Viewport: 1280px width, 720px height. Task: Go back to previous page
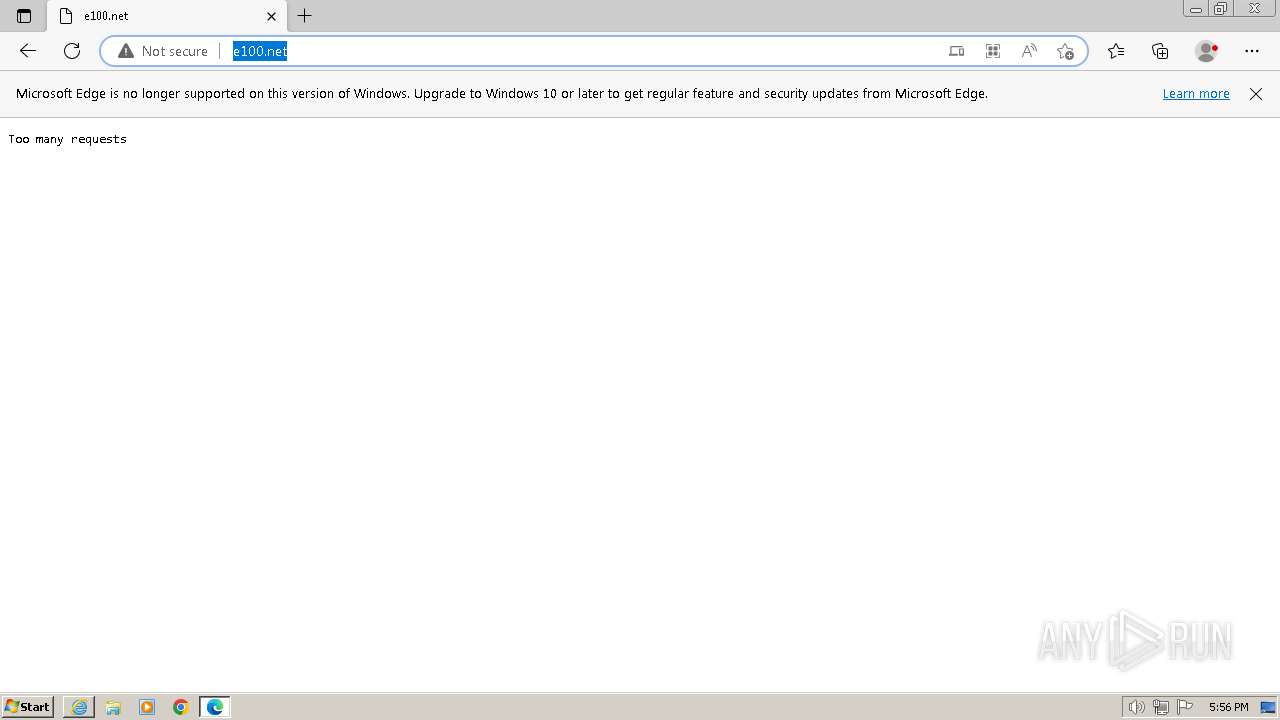click(x=28, y=51)
